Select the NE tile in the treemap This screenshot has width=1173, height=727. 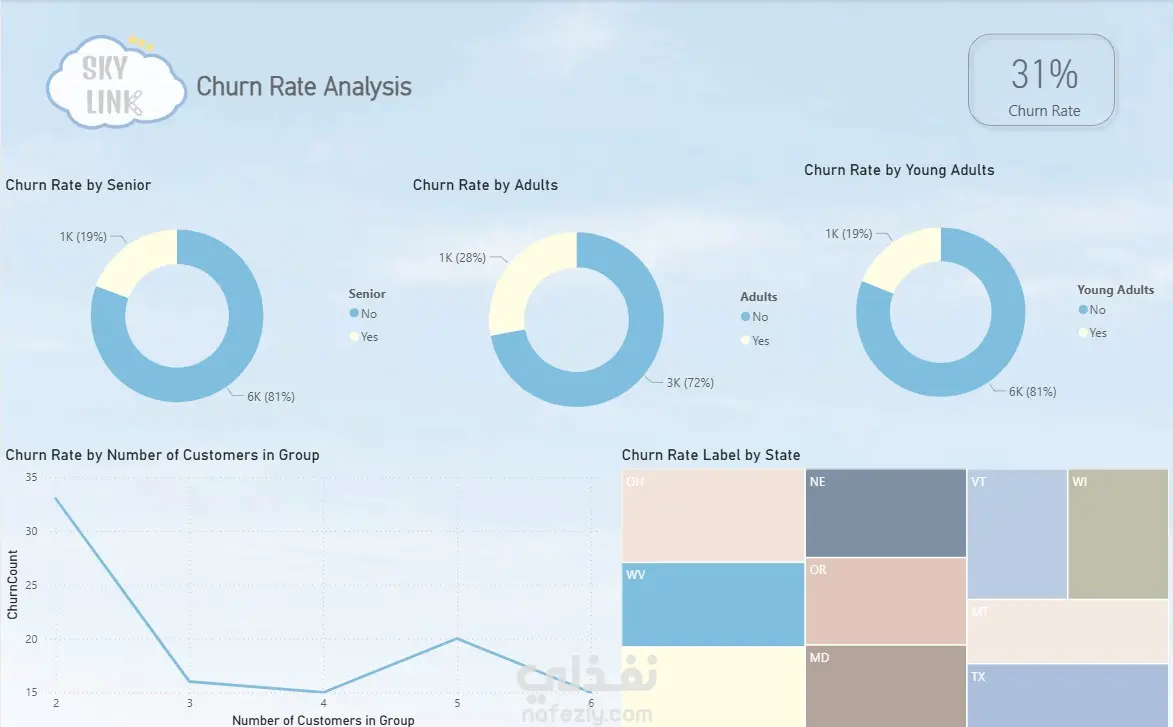point(886,513)
